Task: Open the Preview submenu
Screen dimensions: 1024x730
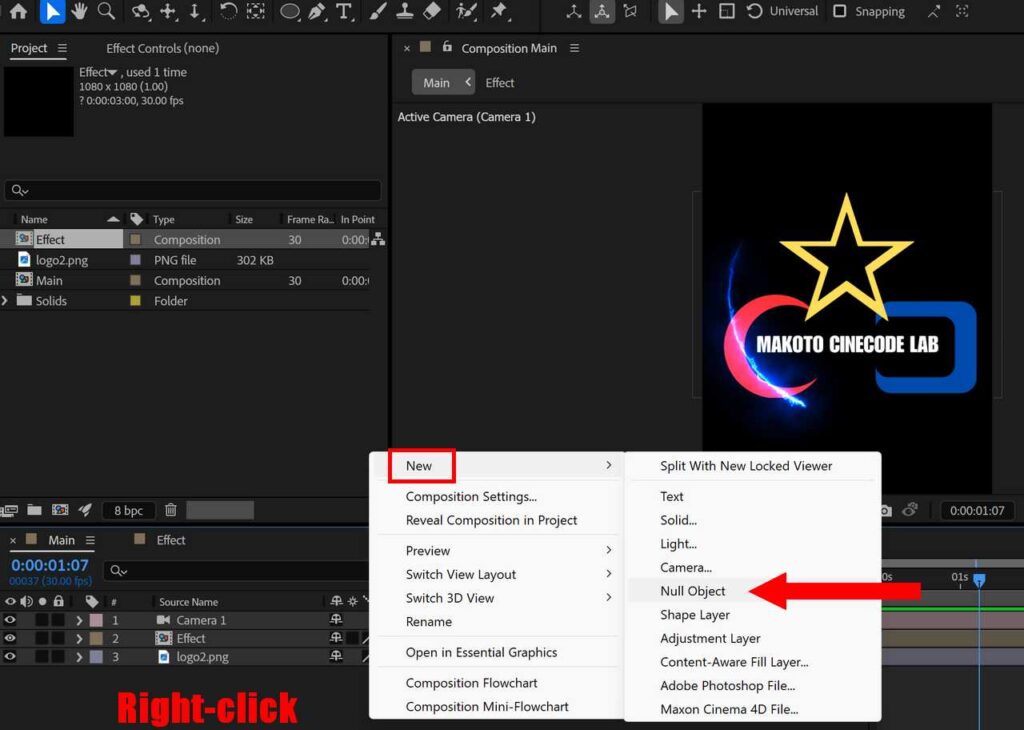Action: point(497,550)
